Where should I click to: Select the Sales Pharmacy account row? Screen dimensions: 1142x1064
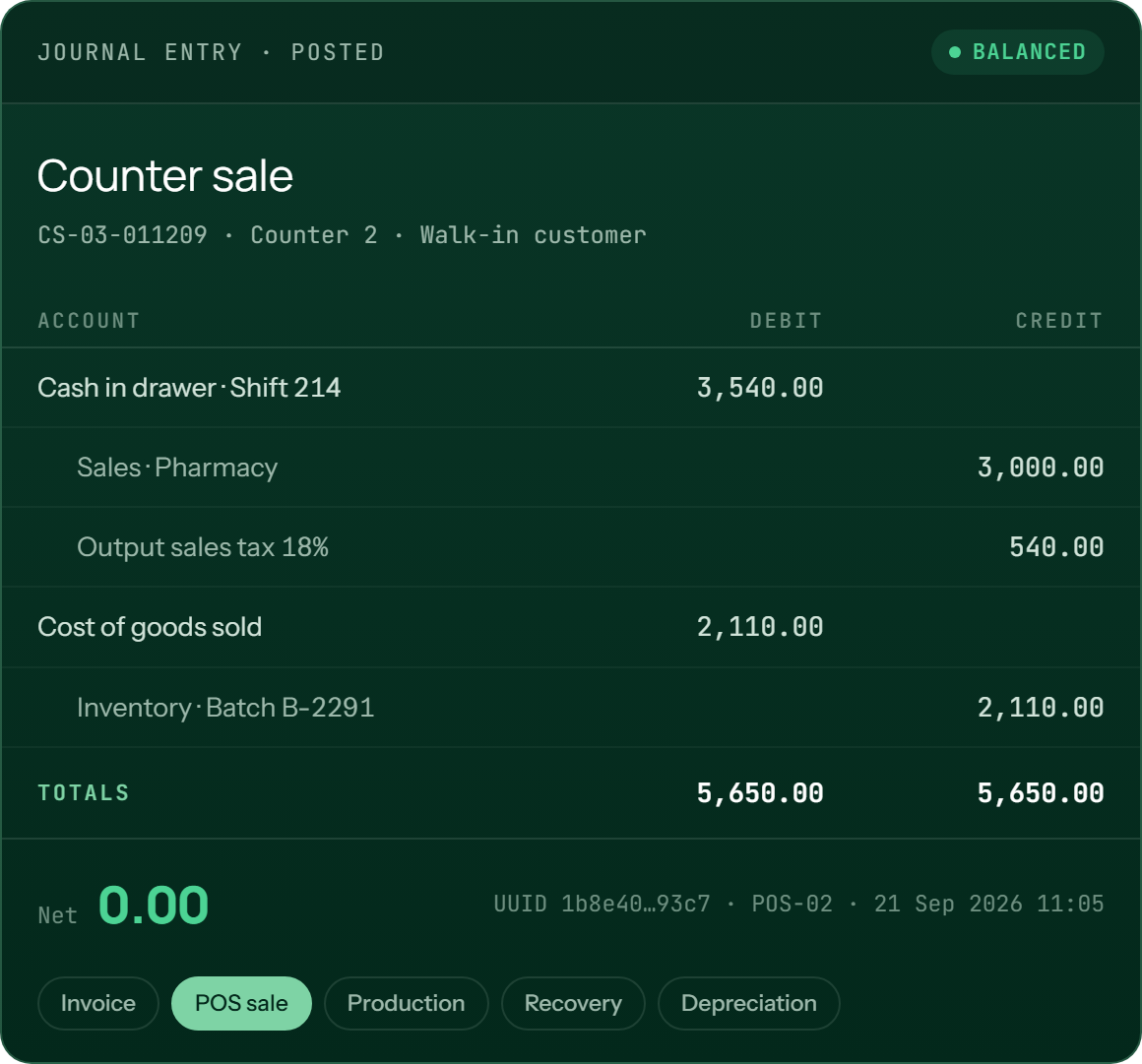571,468
